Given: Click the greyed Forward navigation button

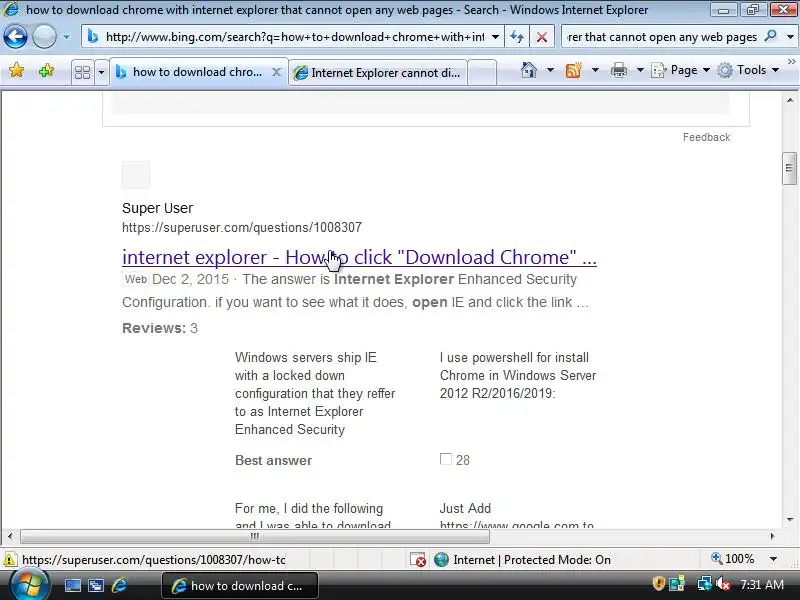Looking at the screenshot, I should (x=44, y=37).
